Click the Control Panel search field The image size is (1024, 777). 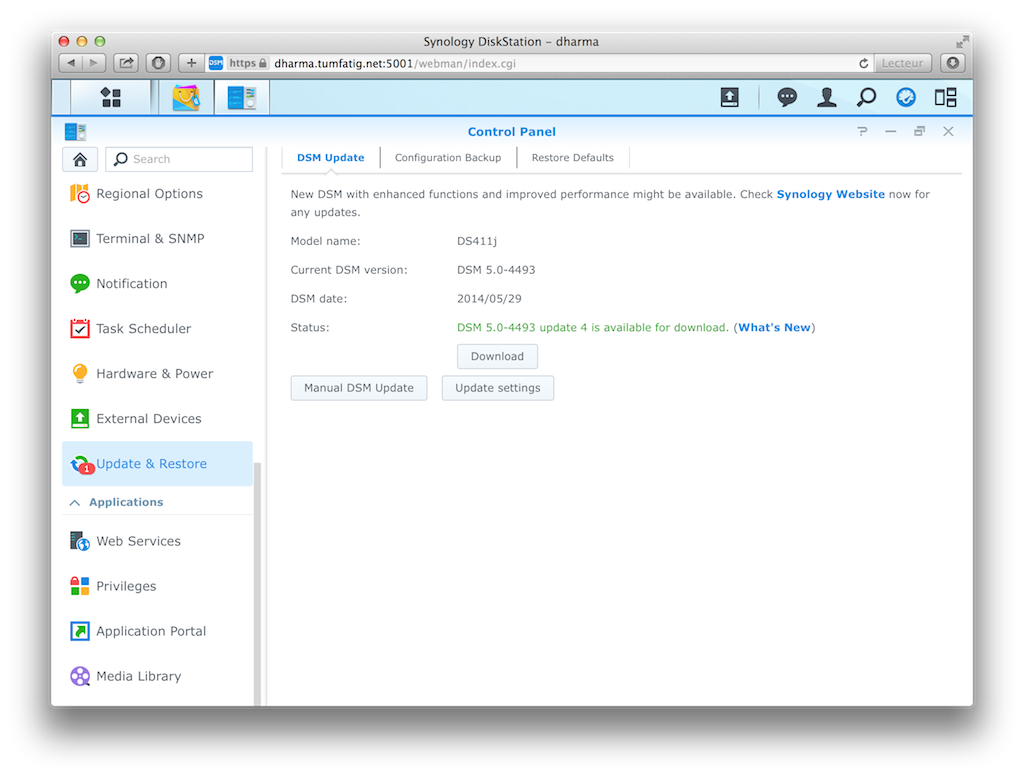coord(179,159)
